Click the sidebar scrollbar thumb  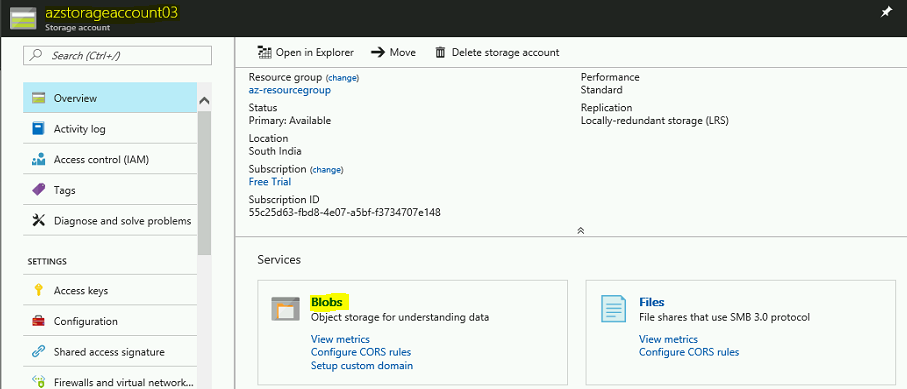[204, 183]
